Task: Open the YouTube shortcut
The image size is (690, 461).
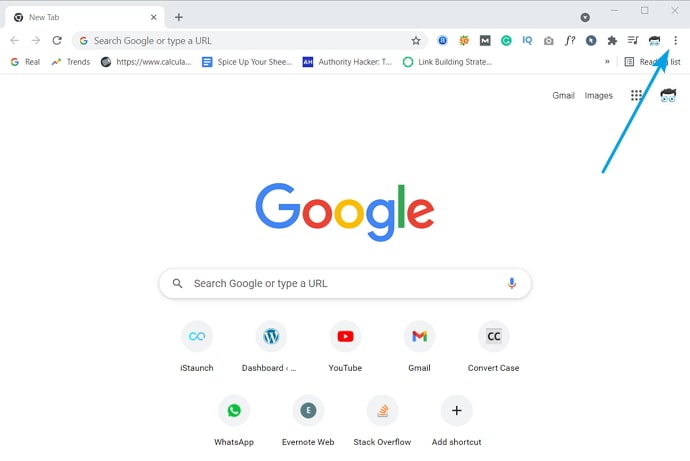Action: tap(345, 347)
